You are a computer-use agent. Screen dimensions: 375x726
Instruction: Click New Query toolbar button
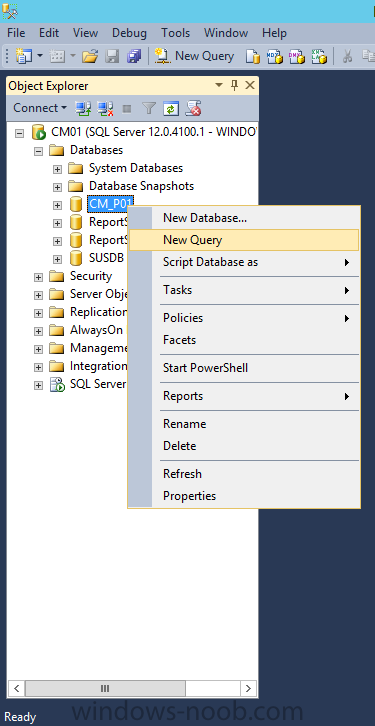pos(194,56)
